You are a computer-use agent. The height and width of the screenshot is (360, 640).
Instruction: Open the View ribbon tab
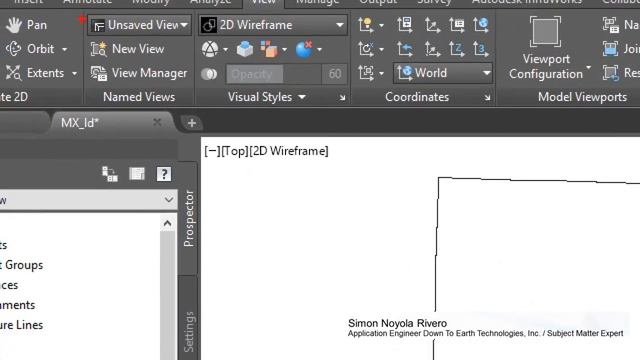(x=264, y=2)
